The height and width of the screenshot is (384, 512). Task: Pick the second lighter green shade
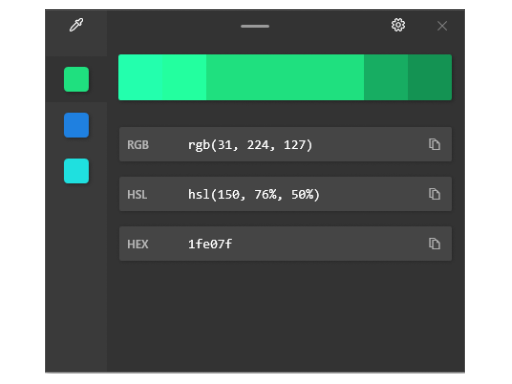tap(184, 77)
